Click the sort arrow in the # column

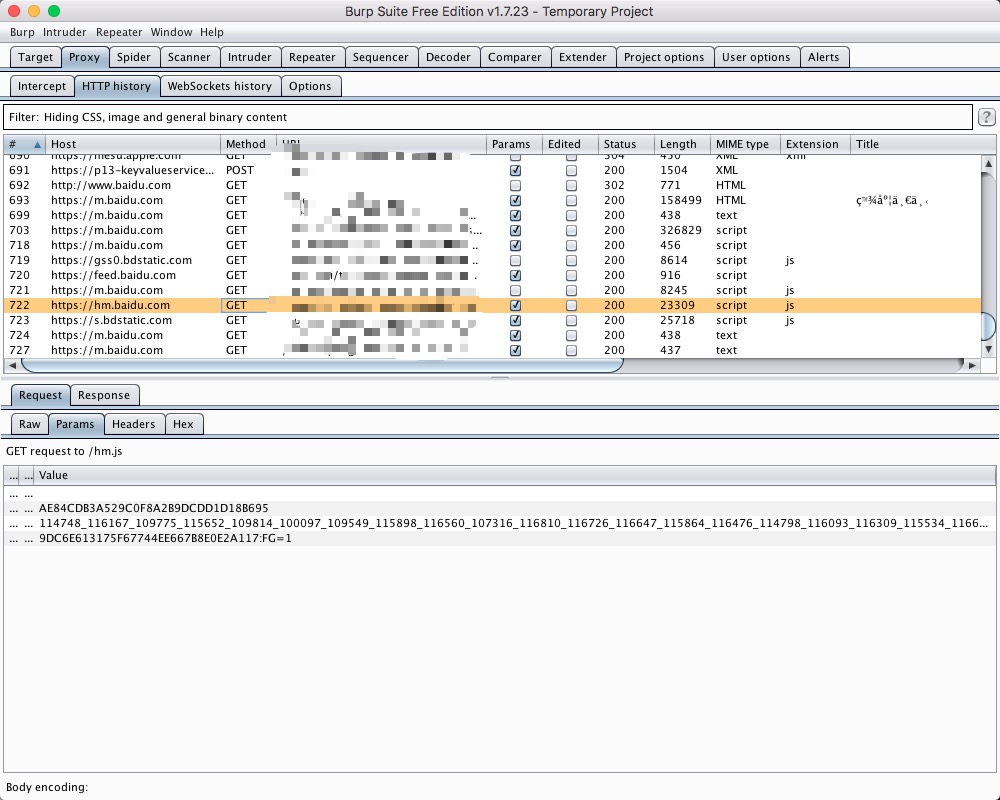click(38, 145)
